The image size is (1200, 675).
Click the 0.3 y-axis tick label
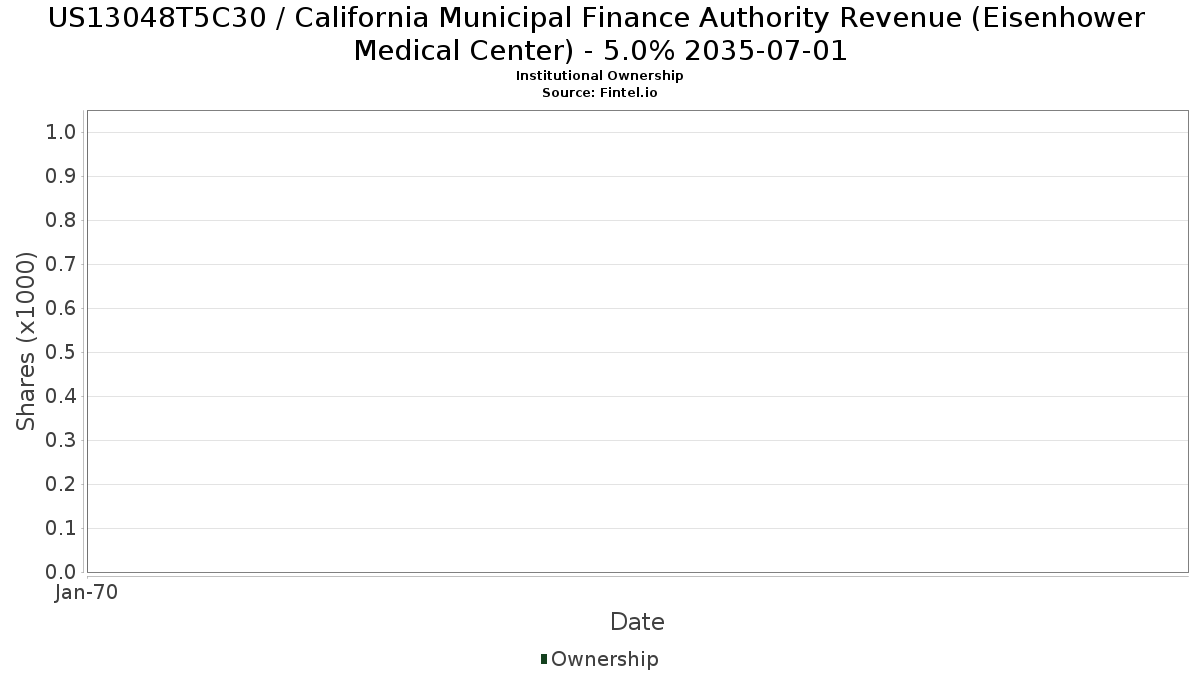click(61, 440)
